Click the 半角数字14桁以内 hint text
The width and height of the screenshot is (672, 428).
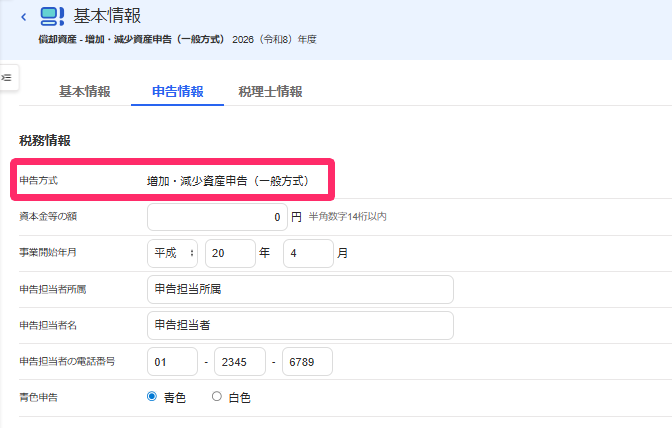(348, 217)
